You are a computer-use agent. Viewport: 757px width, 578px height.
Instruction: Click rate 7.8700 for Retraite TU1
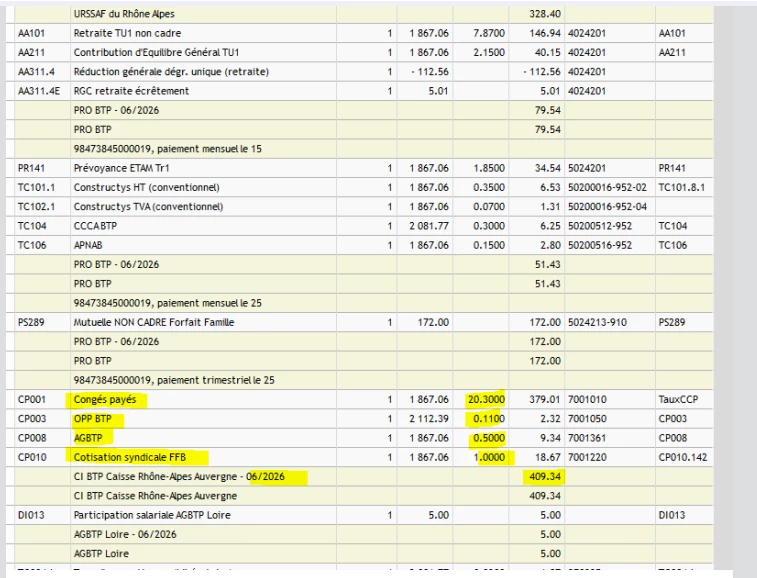489,33
